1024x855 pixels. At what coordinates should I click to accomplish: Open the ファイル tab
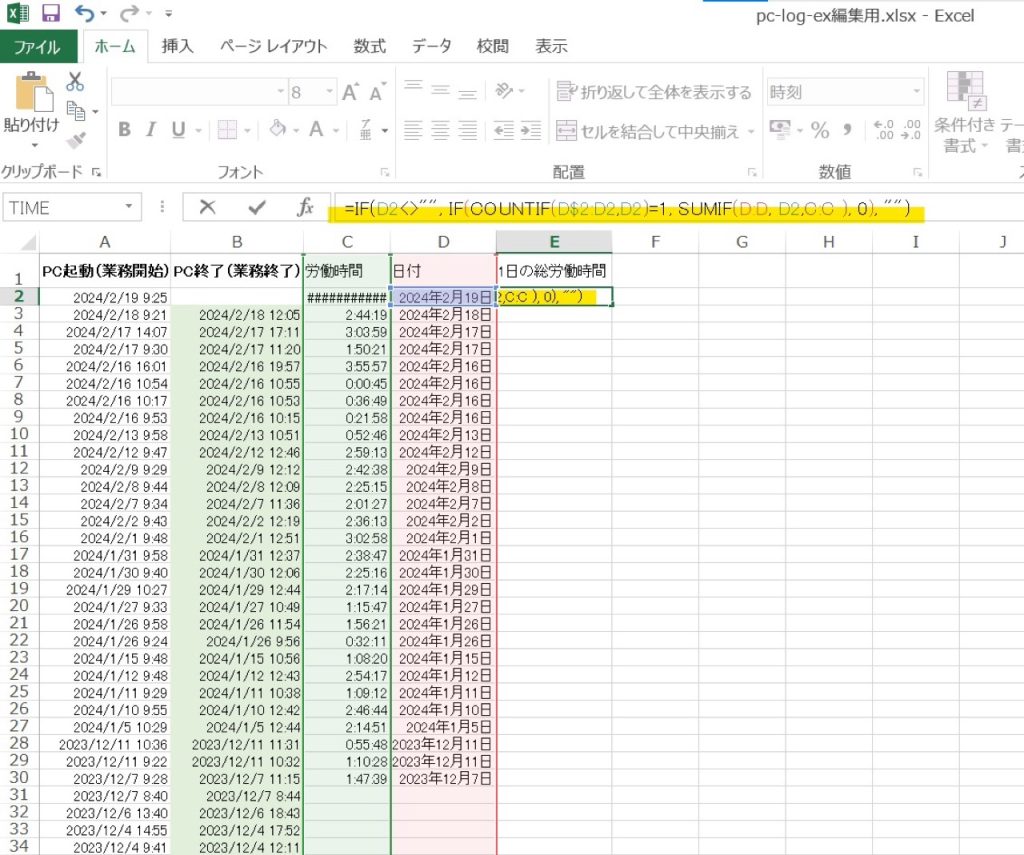pyautogui.click(x=37, y=46)
